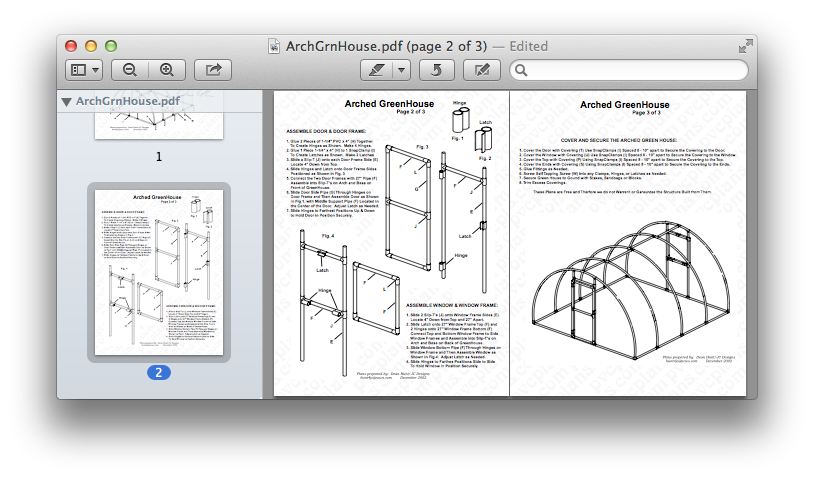The height and width of the screenshot is (478, 814).
Task: Click the zoom in magnifier button
Action: pyautogui.click(x=166, y=70)
